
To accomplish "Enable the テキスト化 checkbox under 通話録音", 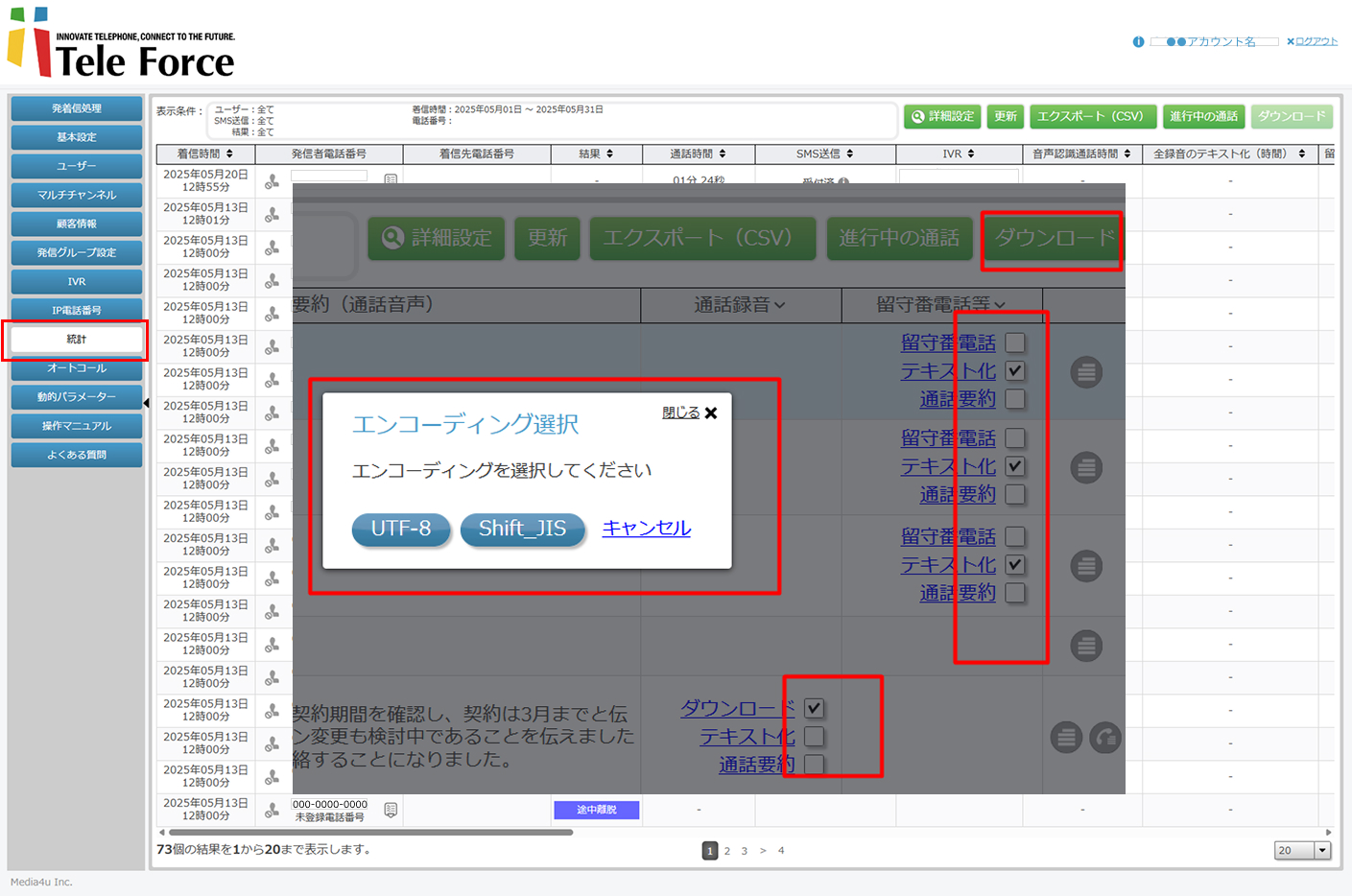I will pos(814,736).
